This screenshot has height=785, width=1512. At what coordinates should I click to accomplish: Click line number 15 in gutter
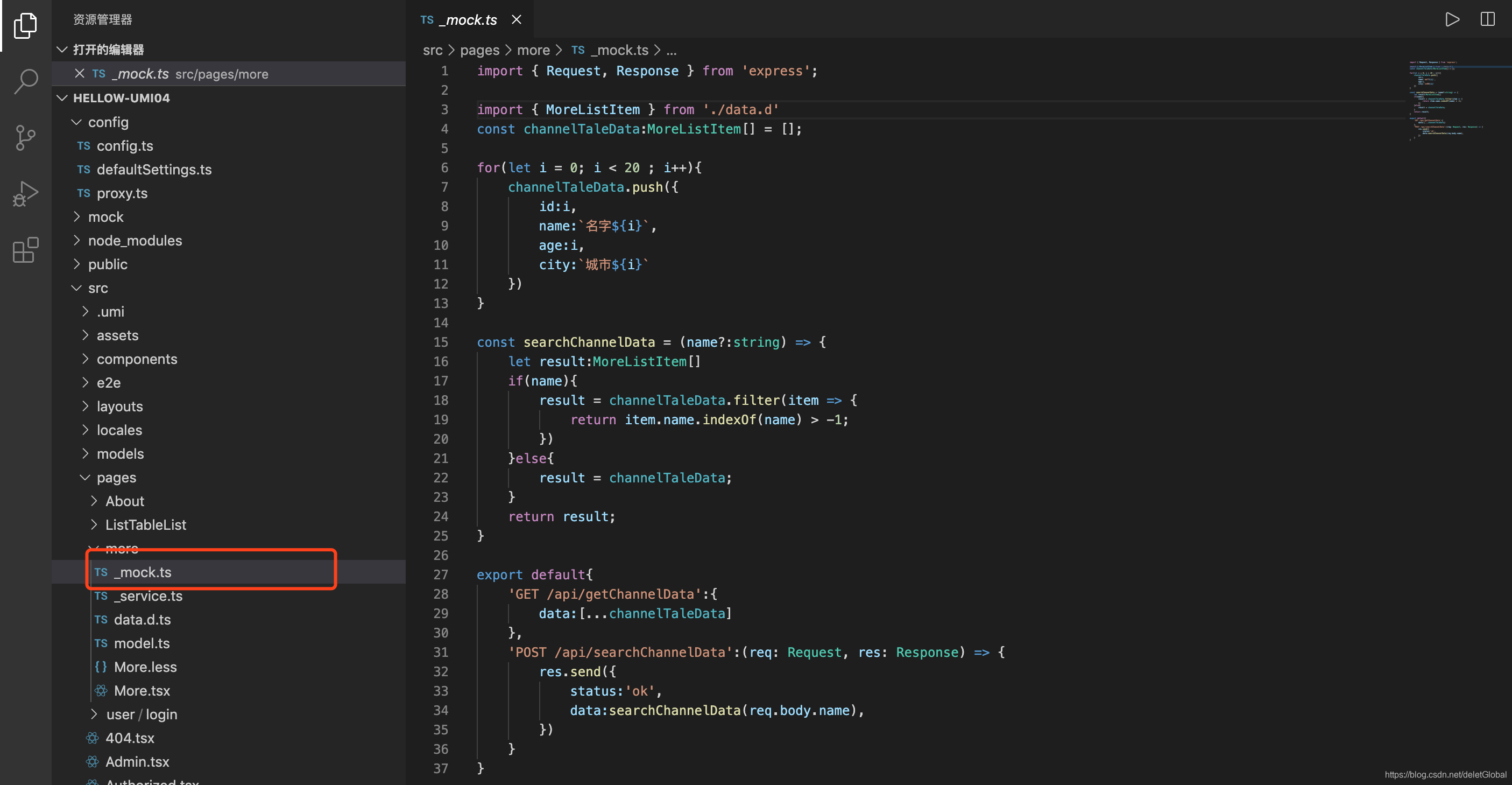[x=440, y=342]
